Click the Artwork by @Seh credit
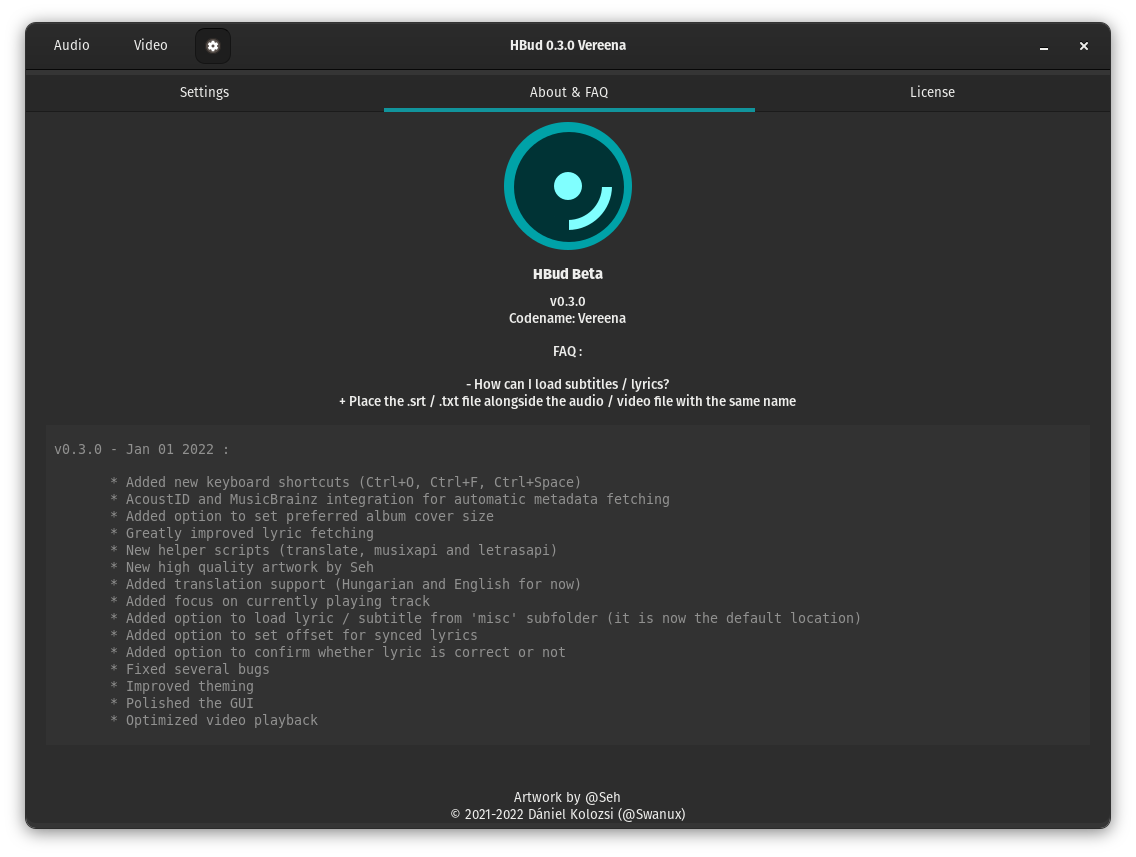The height and width of the screenshot is (857, 1136). coord(567,797)
